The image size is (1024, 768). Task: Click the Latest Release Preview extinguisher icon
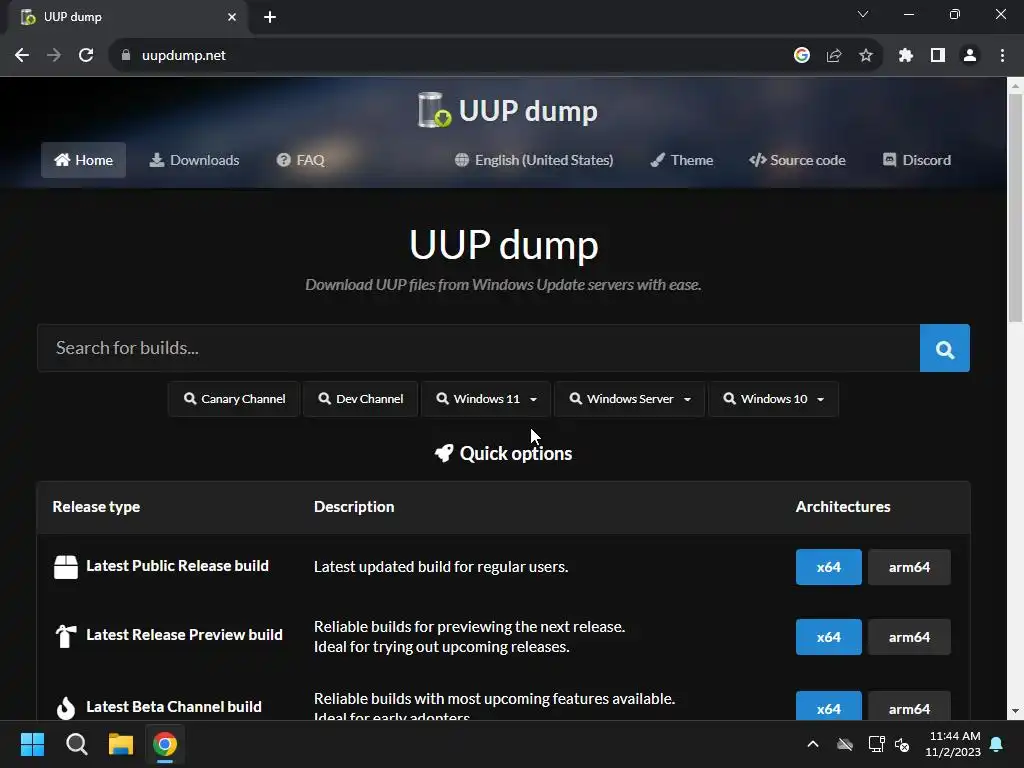coord(65,636)
